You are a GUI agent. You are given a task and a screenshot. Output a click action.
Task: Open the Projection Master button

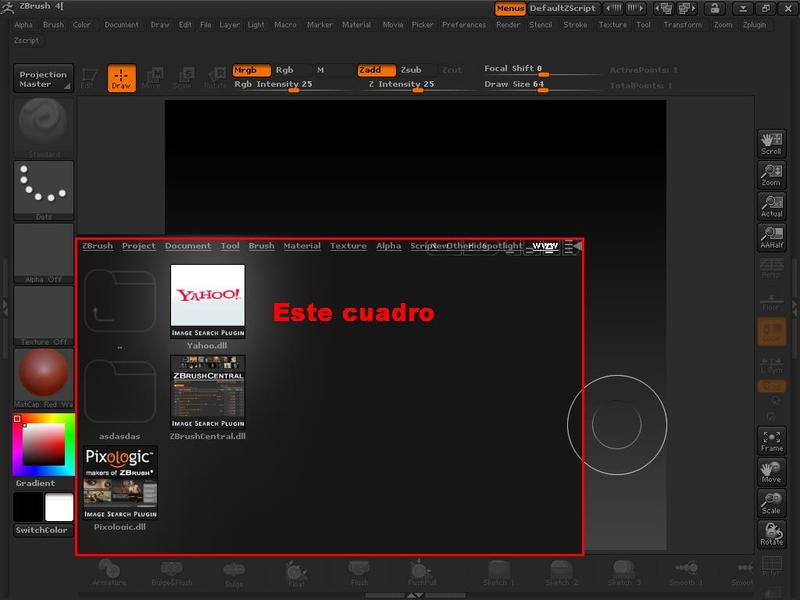43,79
